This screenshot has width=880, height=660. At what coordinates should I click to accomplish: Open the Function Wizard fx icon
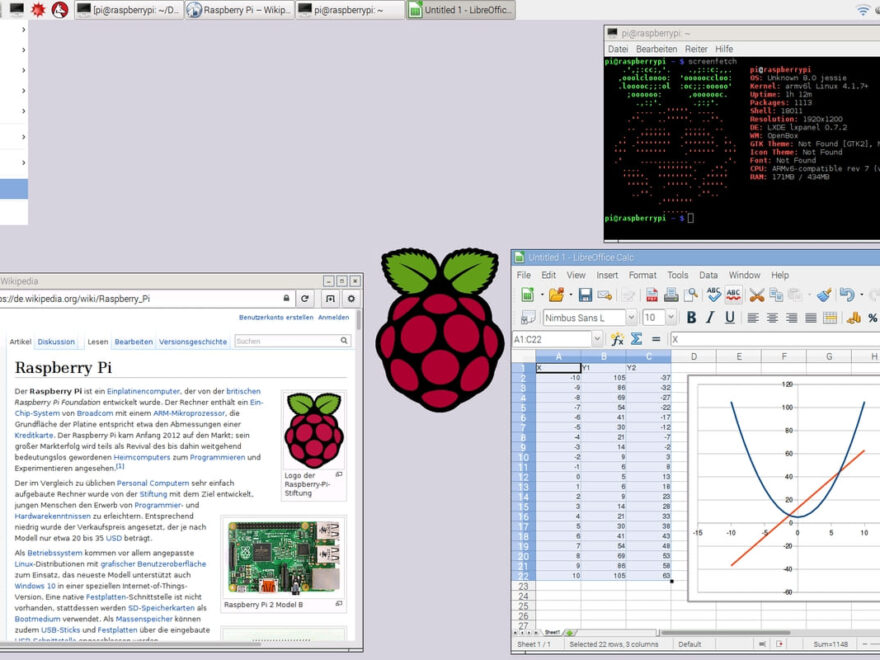(x=617, y=339)
